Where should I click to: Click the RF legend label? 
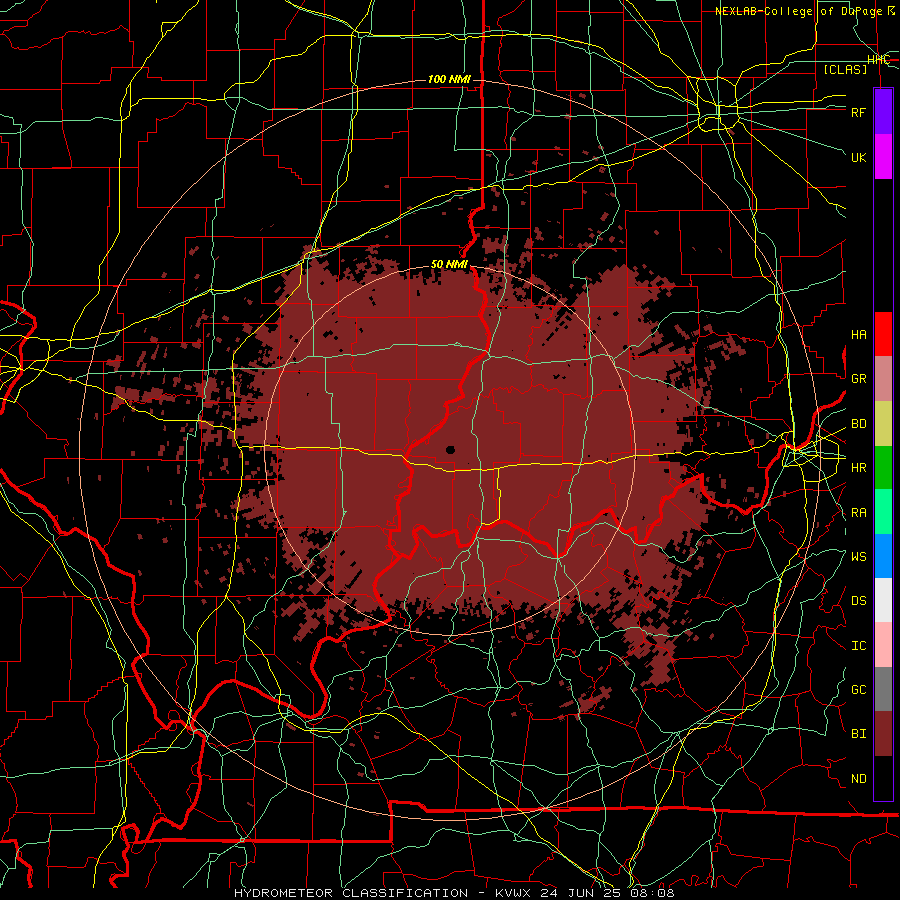[859, 112]
